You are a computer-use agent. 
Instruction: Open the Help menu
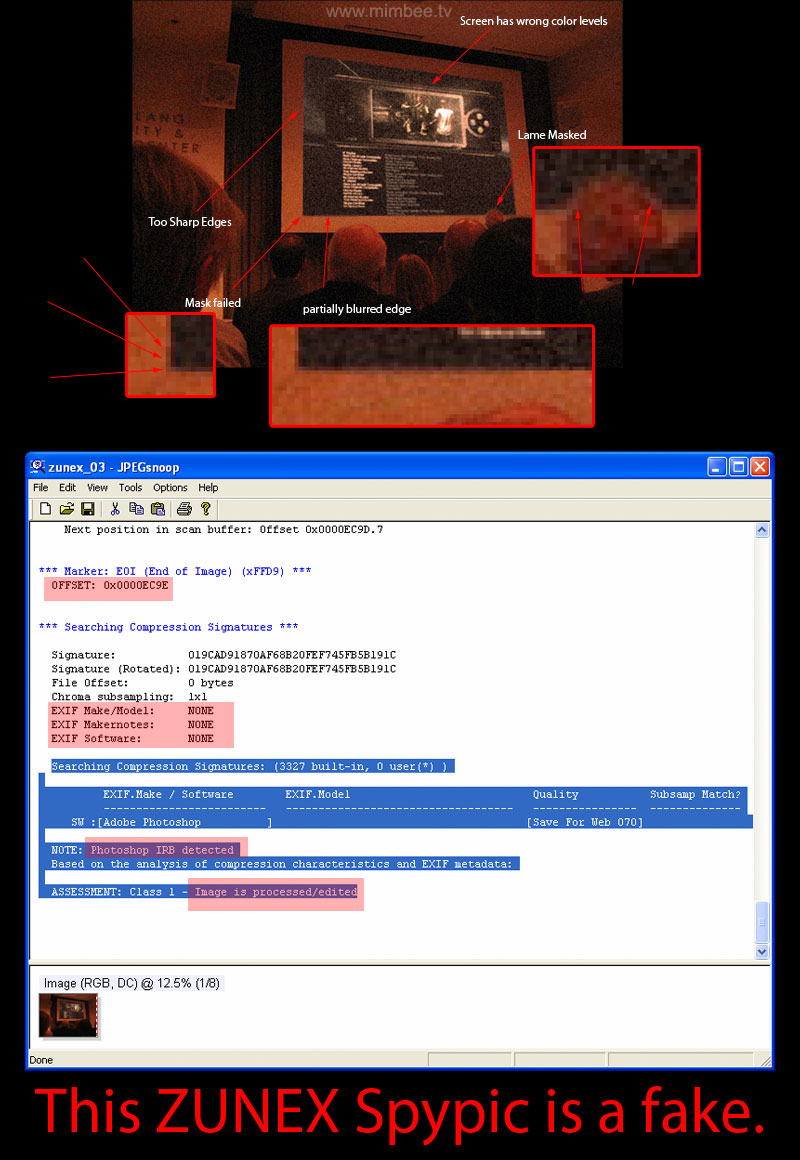[x=208, y=488]
